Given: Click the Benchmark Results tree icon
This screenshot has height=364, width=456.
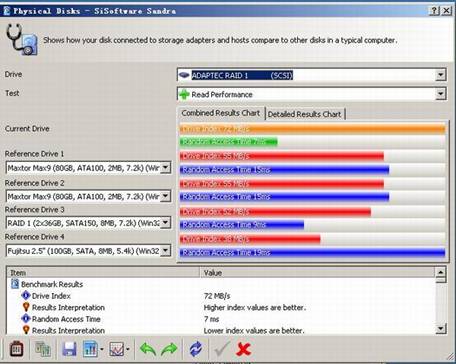Looking at the screenshot, I should click(15, 284).
